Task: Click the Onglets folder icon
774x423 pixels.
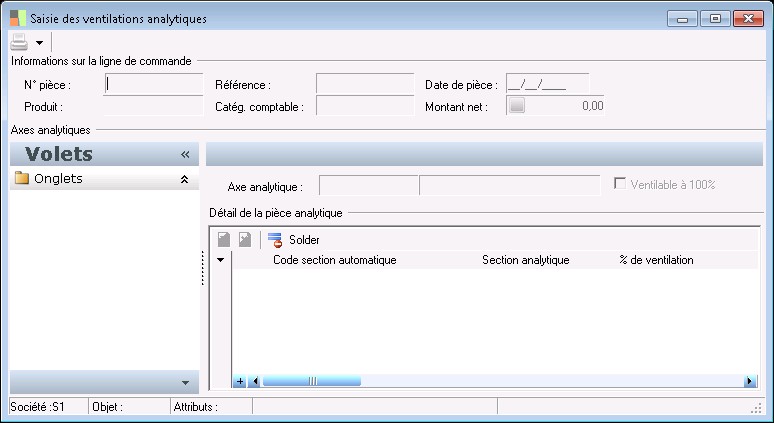Action: [x=22, y=179]
